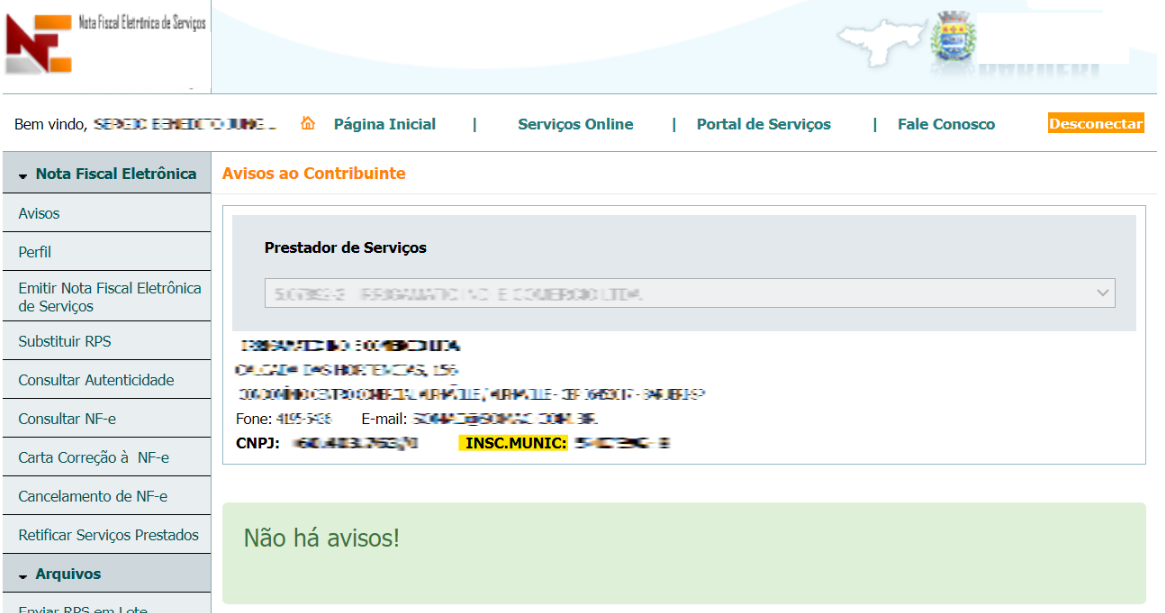Open Fale Conosco
Screen dimensions: 1165x613
point(946,123)
